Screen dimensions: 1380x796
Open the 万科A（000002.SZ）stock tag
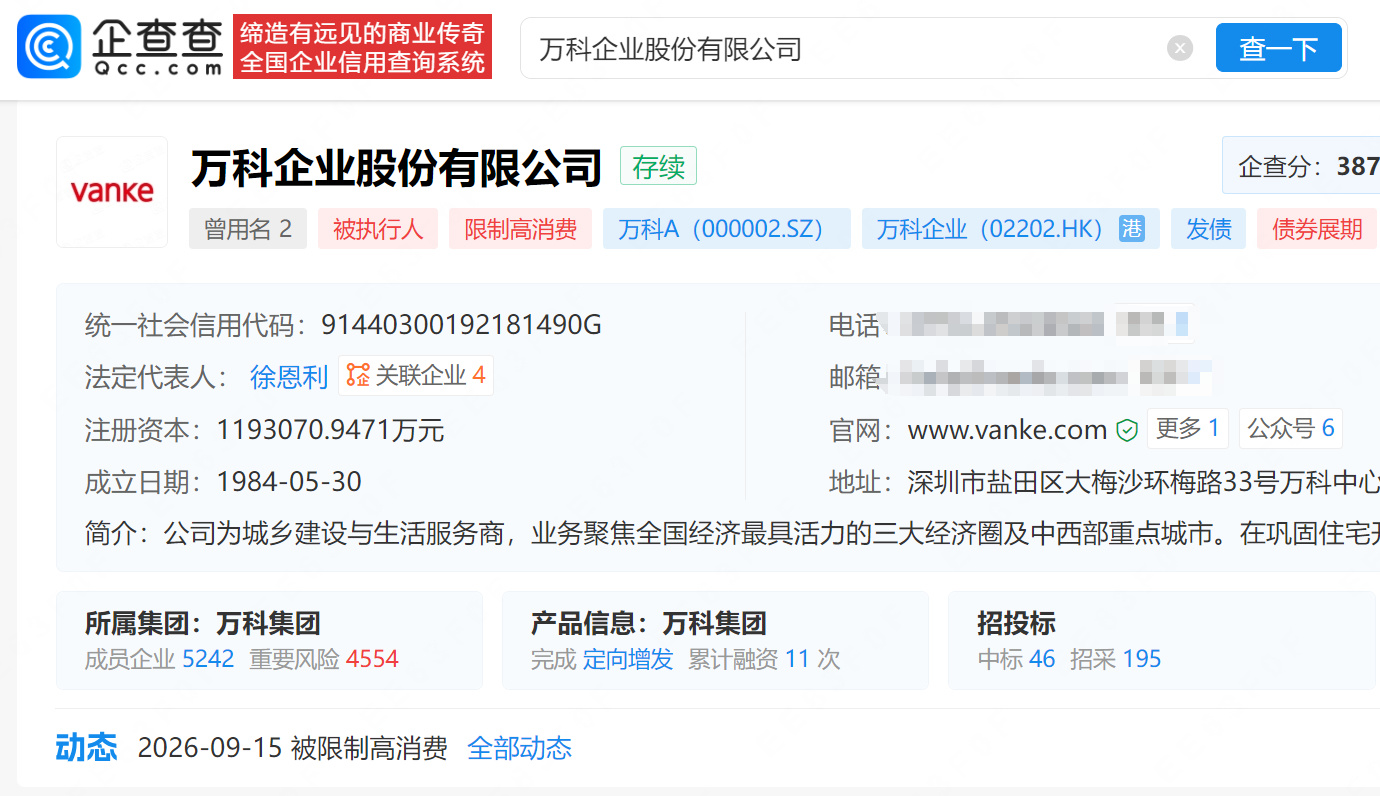pos(726,229)
